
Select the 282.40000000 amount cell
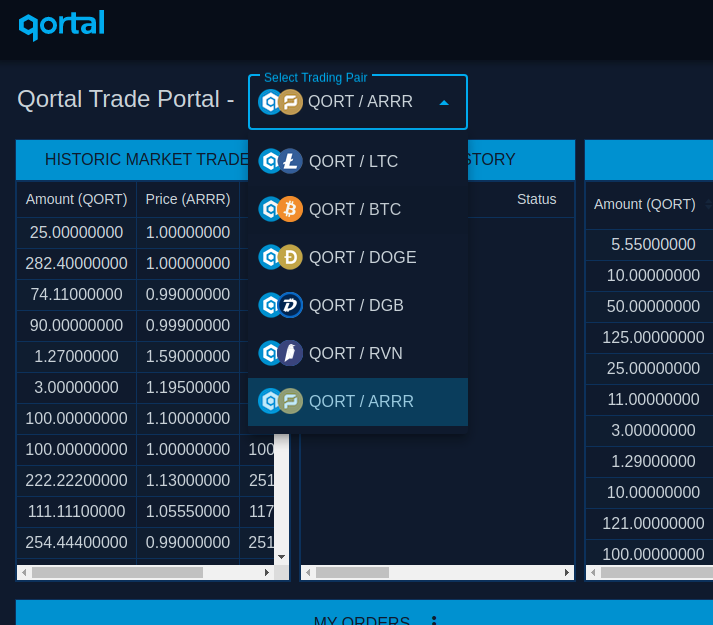(76, 263)
